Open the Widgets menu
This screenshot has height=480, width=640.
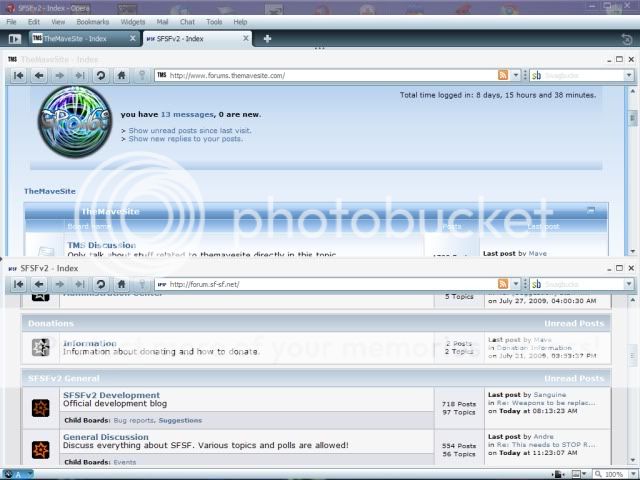coord(133,22)
